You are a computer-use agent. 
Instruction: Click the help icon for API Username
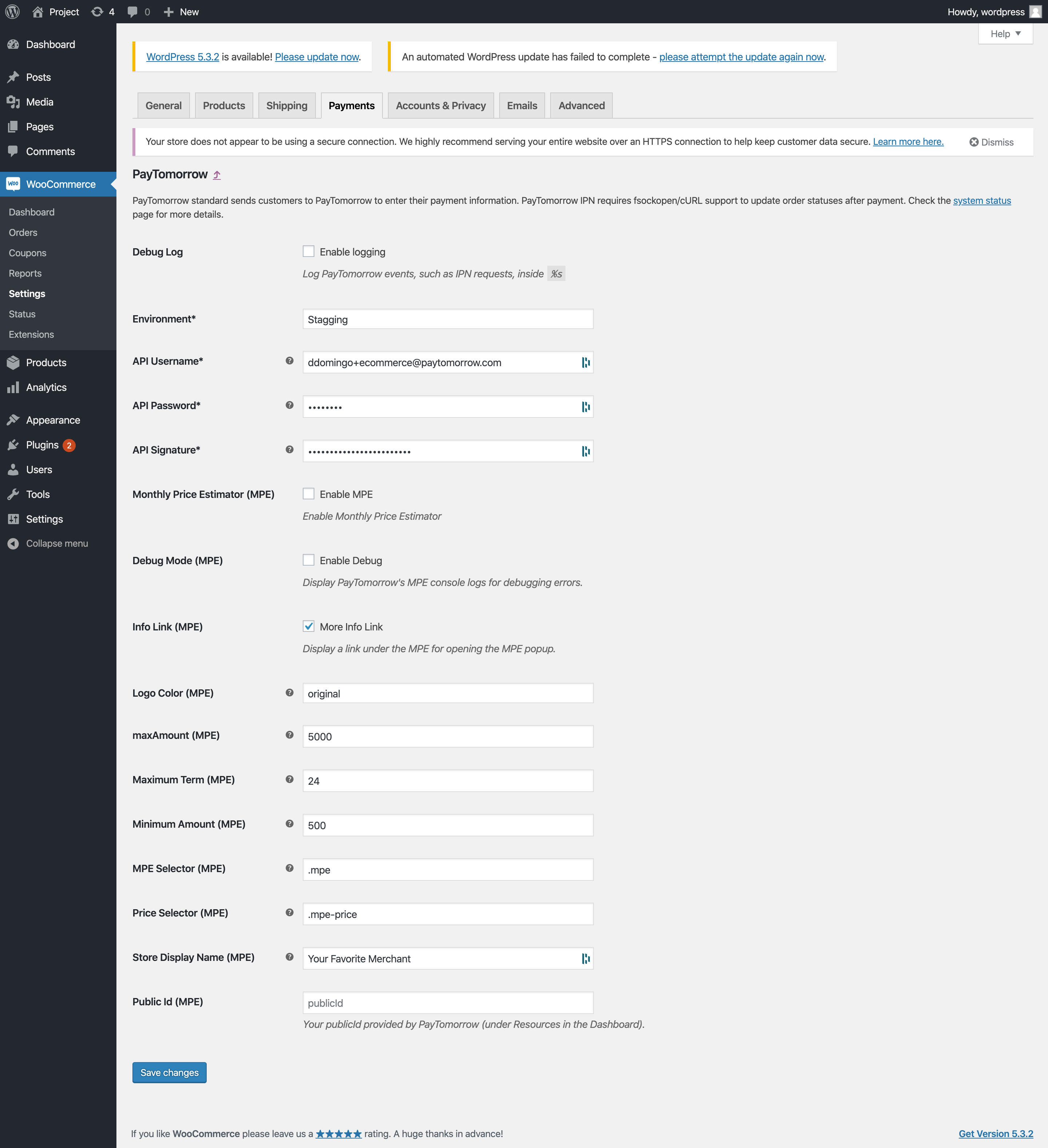[x=290, y=360]
